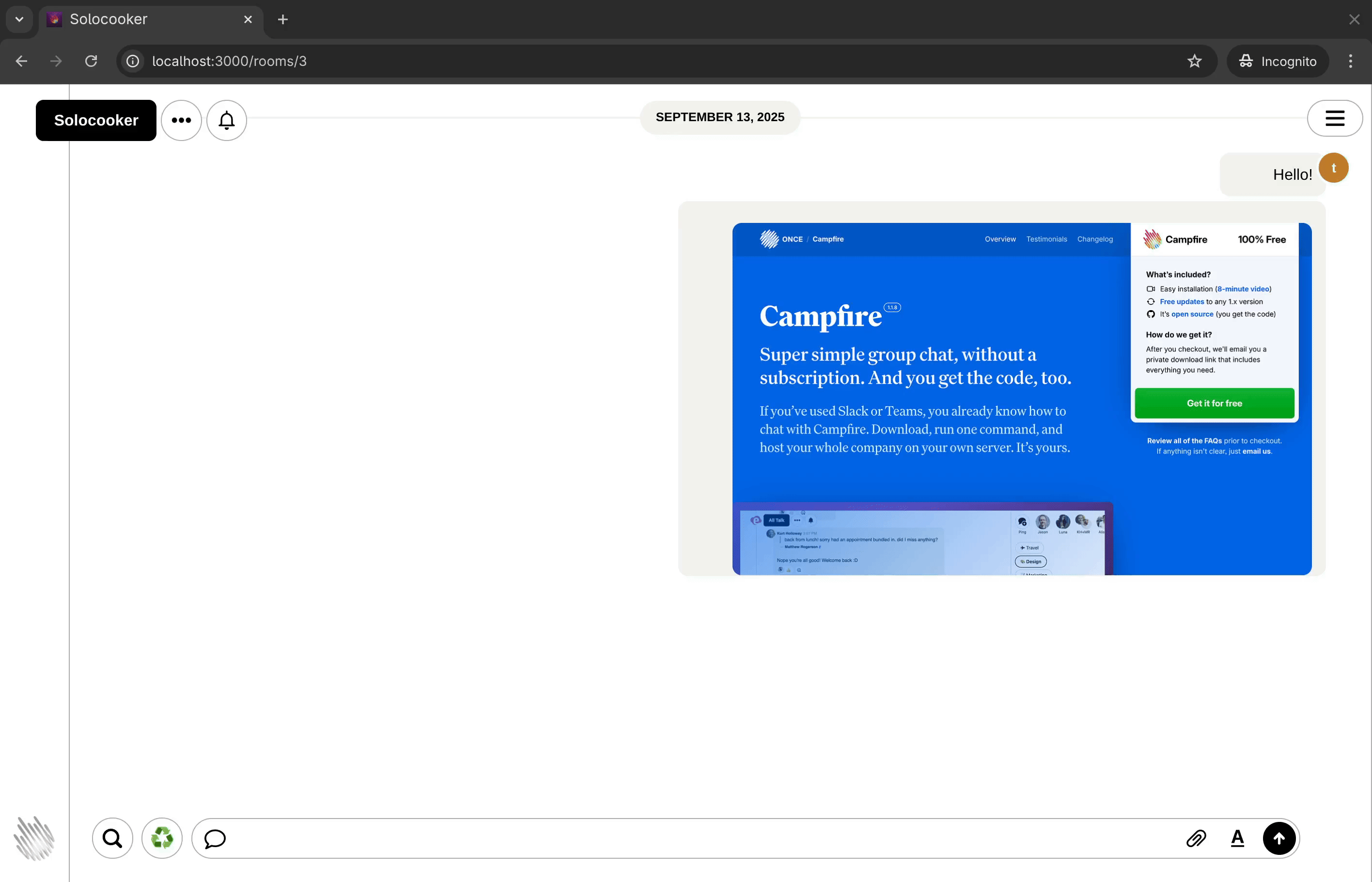This screenshot has height=882, width=1372.
Task: Attach a file with the paperclip
Action: coord(1196,838)
